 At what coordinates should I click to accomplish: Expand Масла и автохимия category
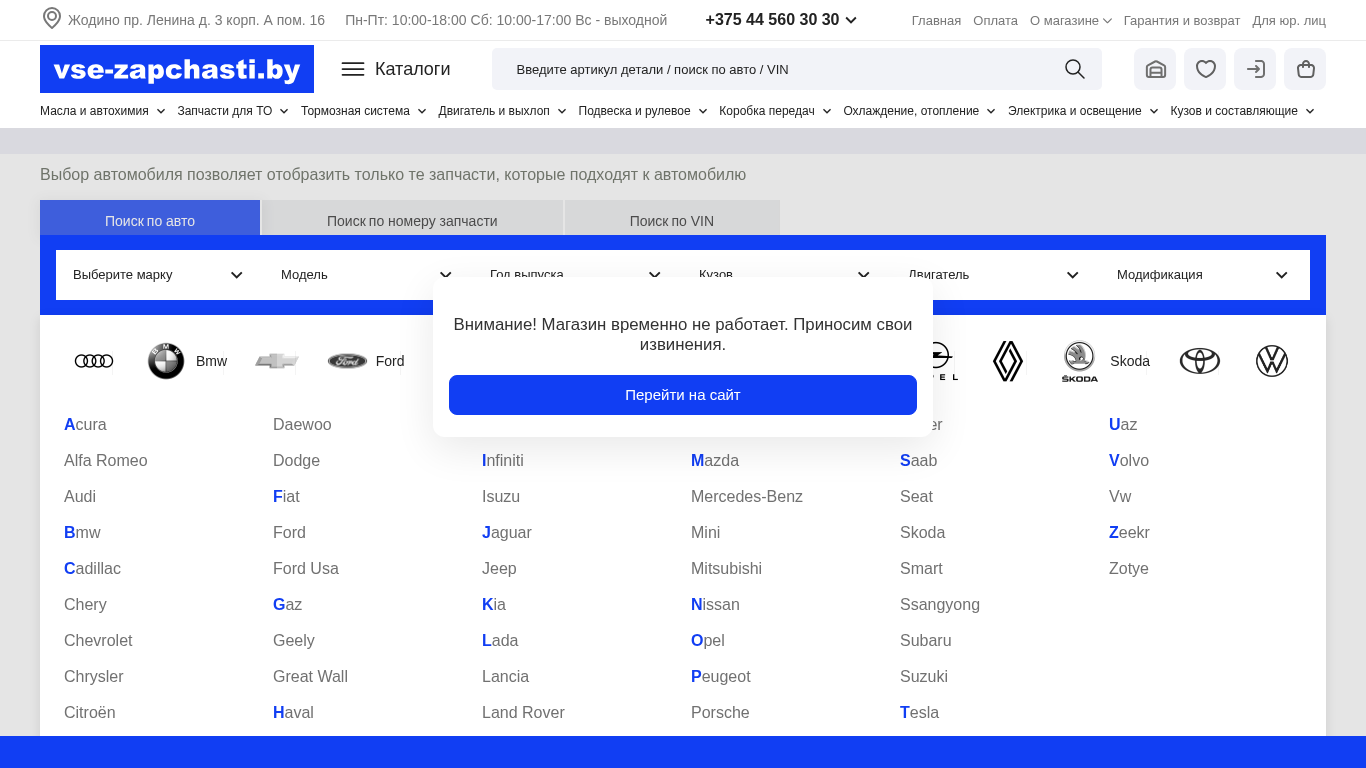point(102,111)
